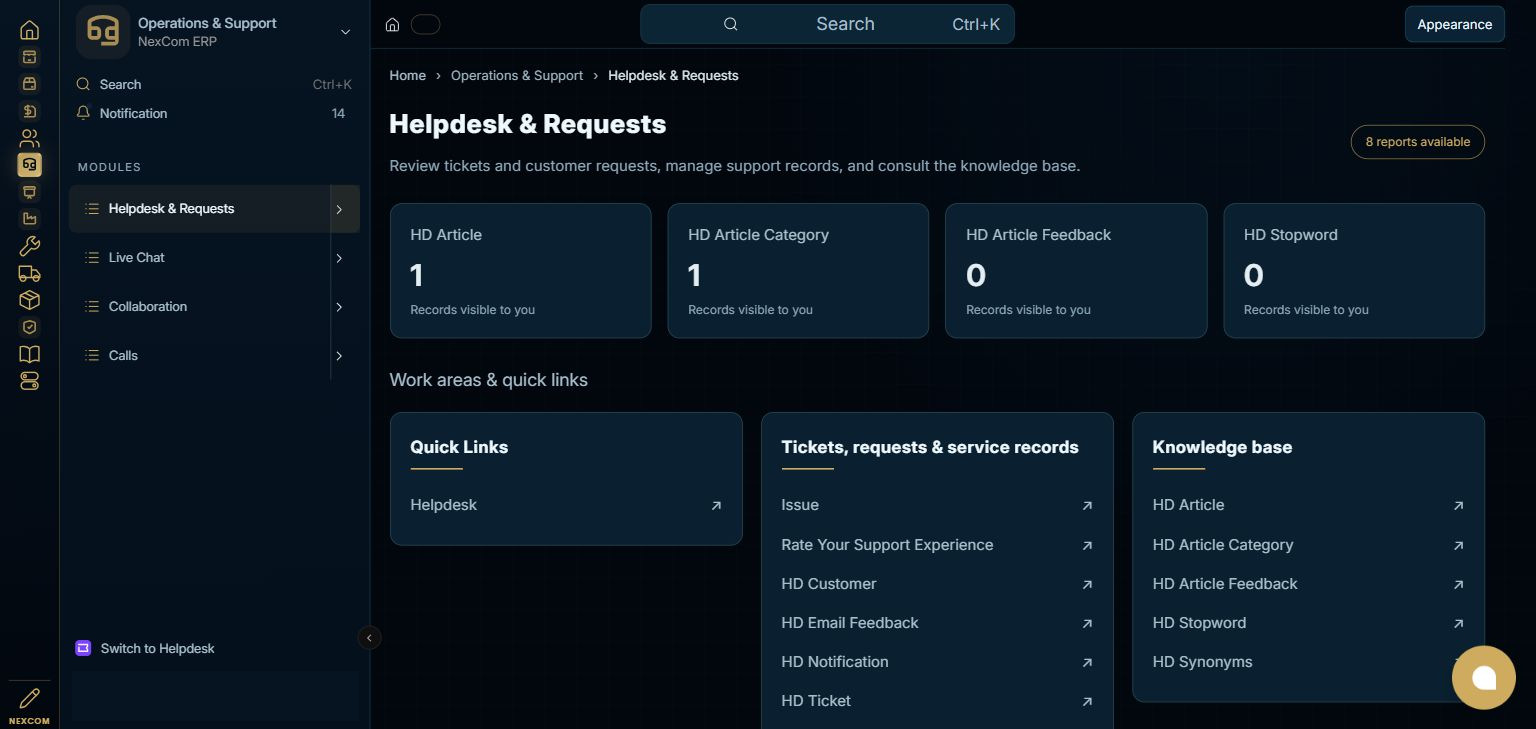Screen dimensions: 1536x729
Task: Open the toggle switches icon in the left rail
Action: [x=29, y=381]
